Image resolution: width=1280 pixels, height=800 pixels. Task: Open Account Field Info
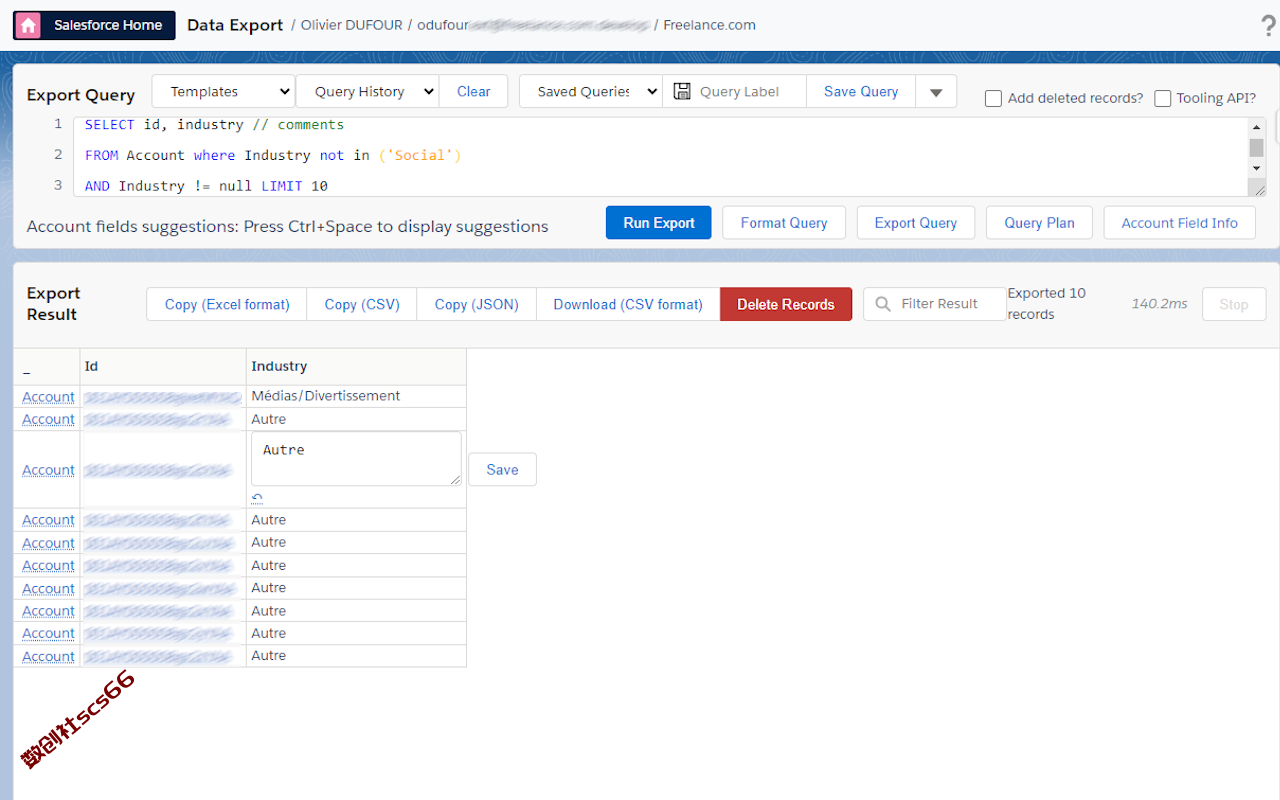(x=1180, y=223)
